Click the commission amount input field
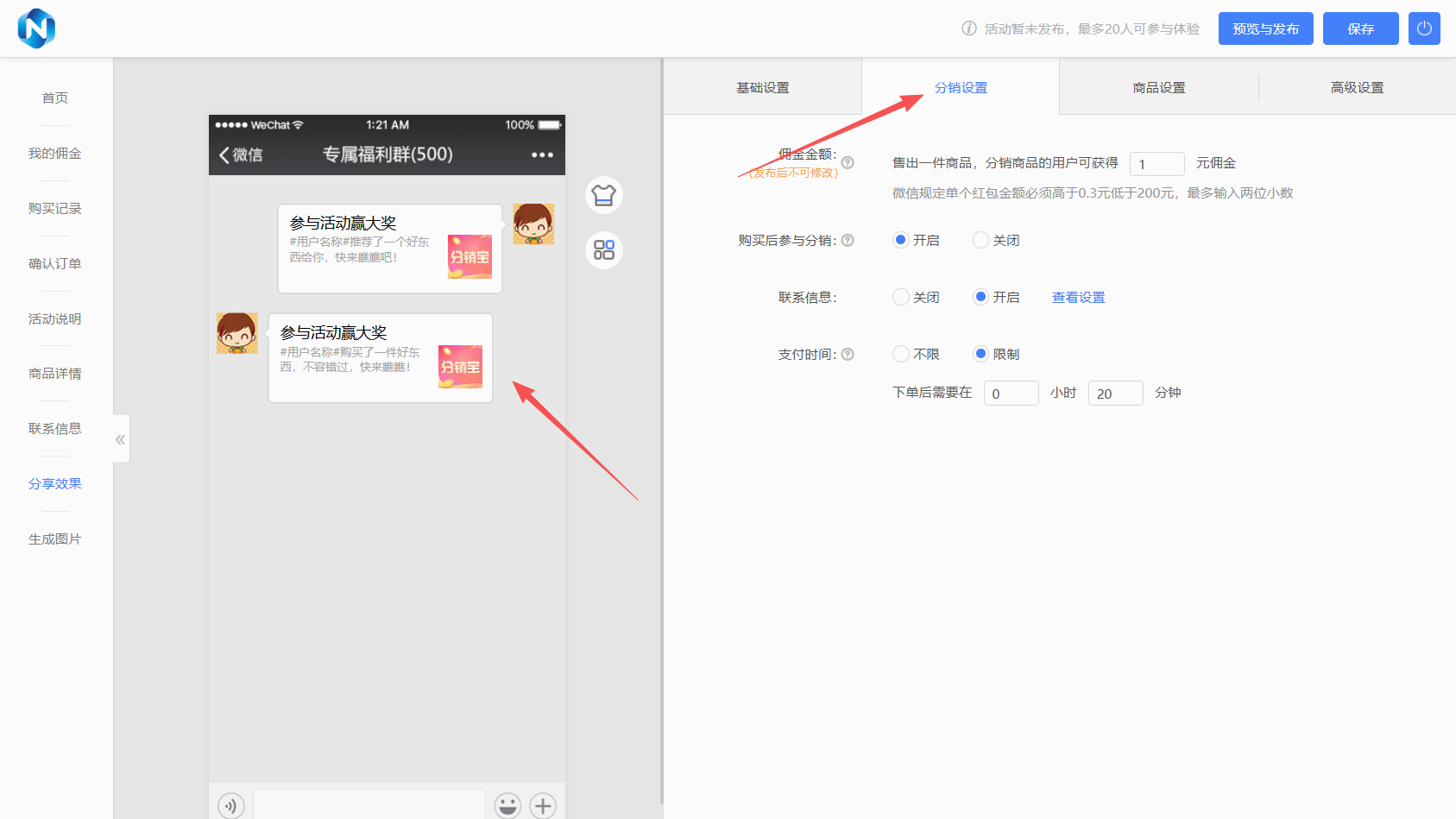The image size is (1456, 819). point(1157,163)
